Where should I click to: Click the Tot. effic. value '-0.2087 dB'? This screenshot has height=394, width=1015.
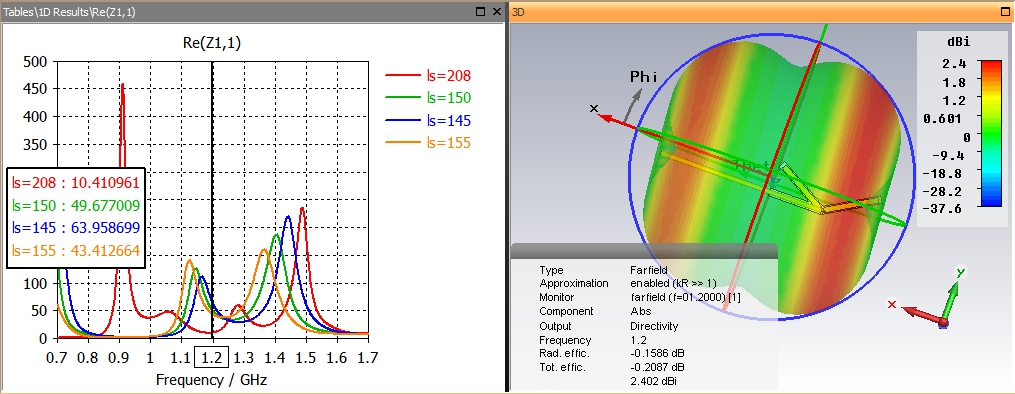click(658, 368)
